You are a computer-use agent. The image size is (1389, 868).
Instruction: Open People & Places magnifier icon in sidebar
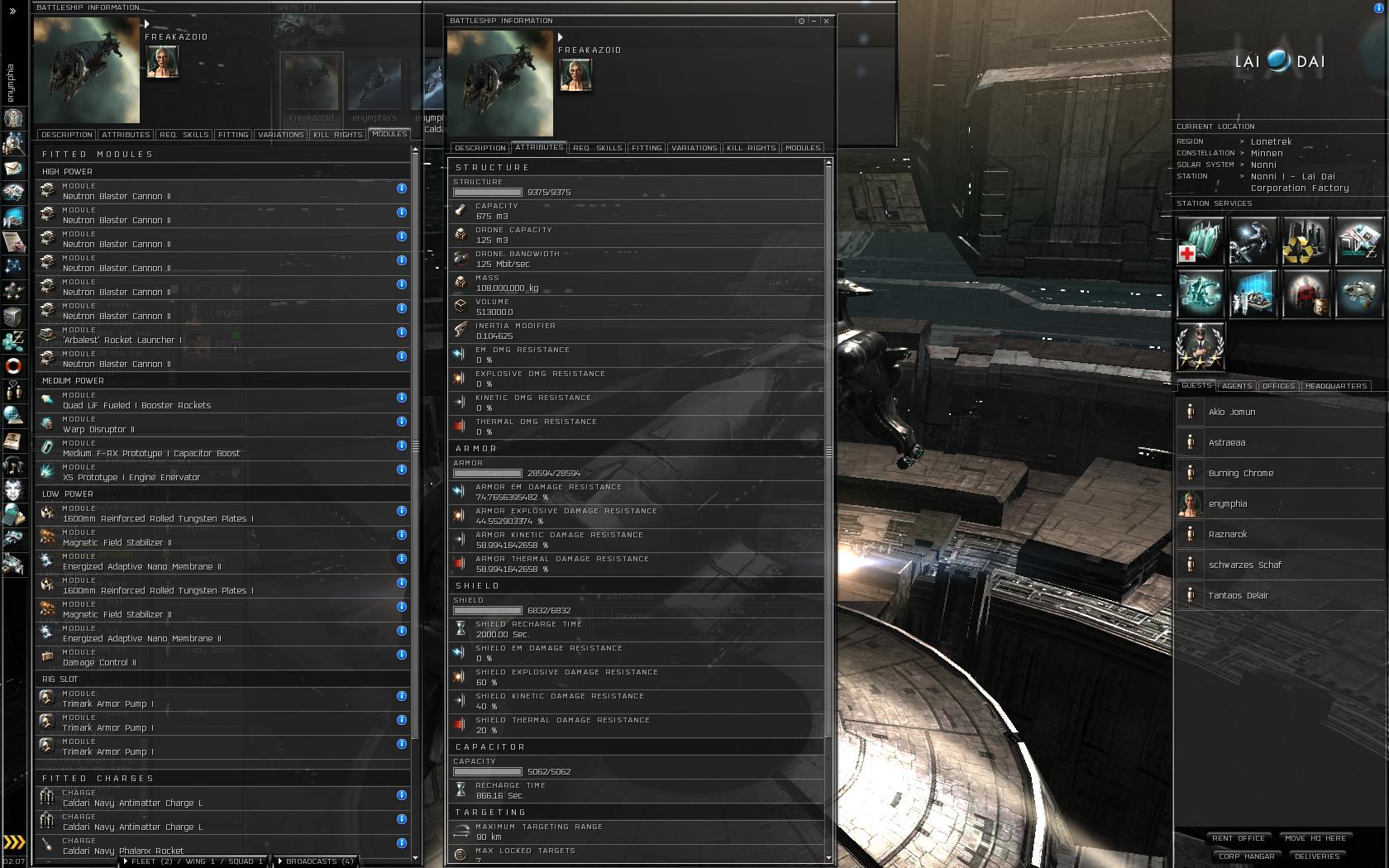coord(13,144)
